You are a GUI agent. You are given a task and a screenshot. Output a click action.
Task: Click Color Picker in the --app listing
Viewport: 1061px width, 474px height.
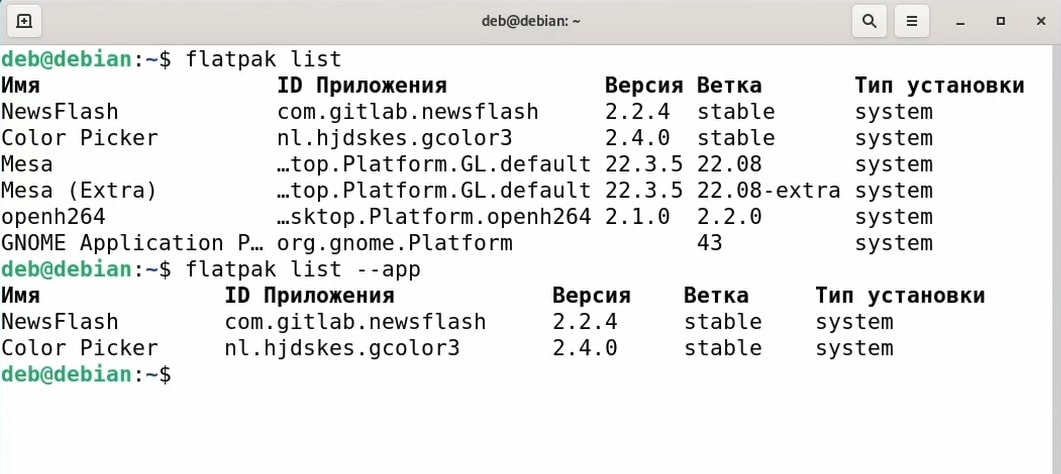pos(78,348)
